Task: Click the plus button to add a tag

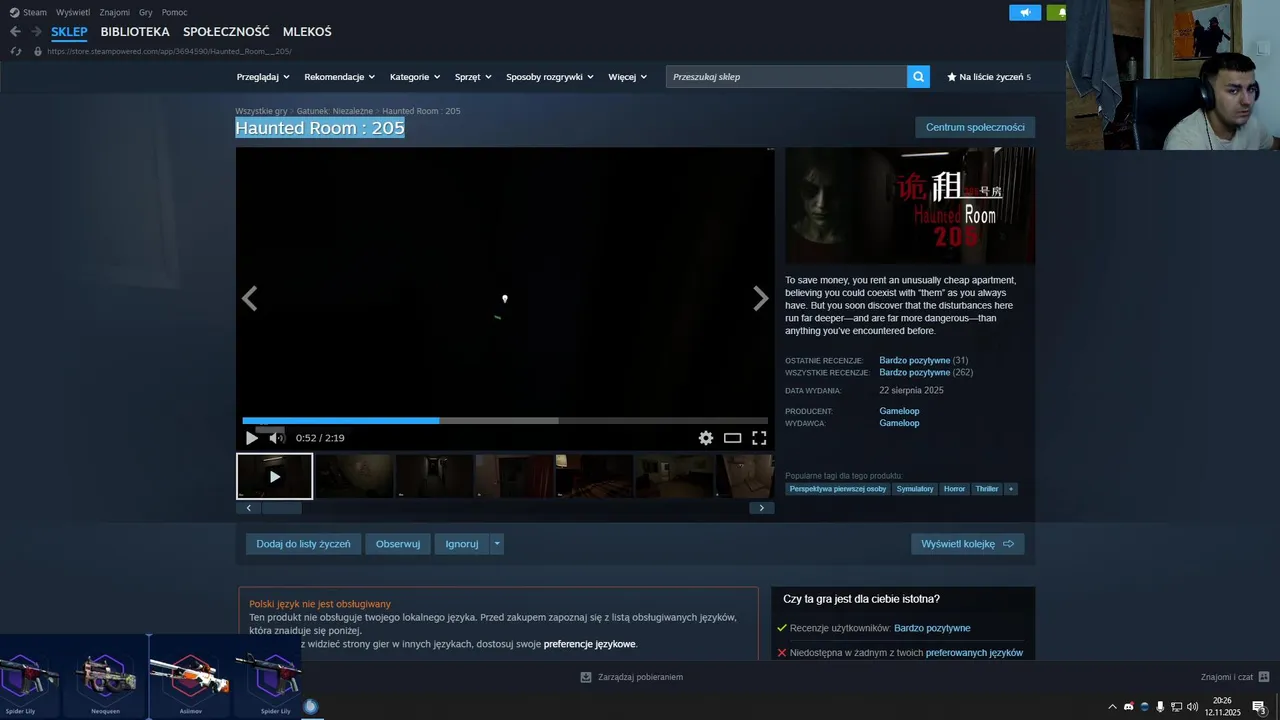Action: pos(1011,489)
